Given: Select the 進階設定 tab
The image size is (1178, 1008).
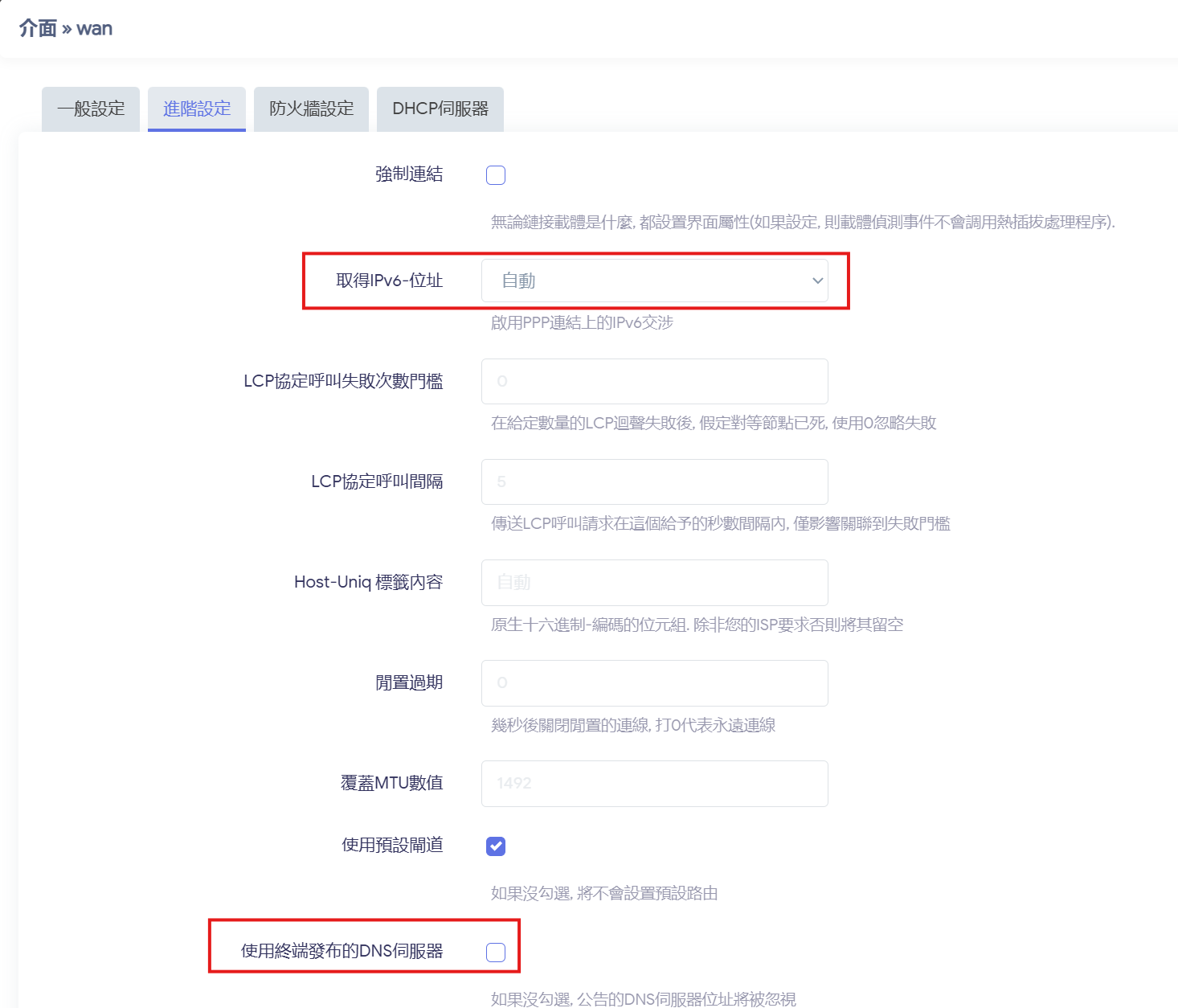Looking at the screenshot, I should 197,109.
